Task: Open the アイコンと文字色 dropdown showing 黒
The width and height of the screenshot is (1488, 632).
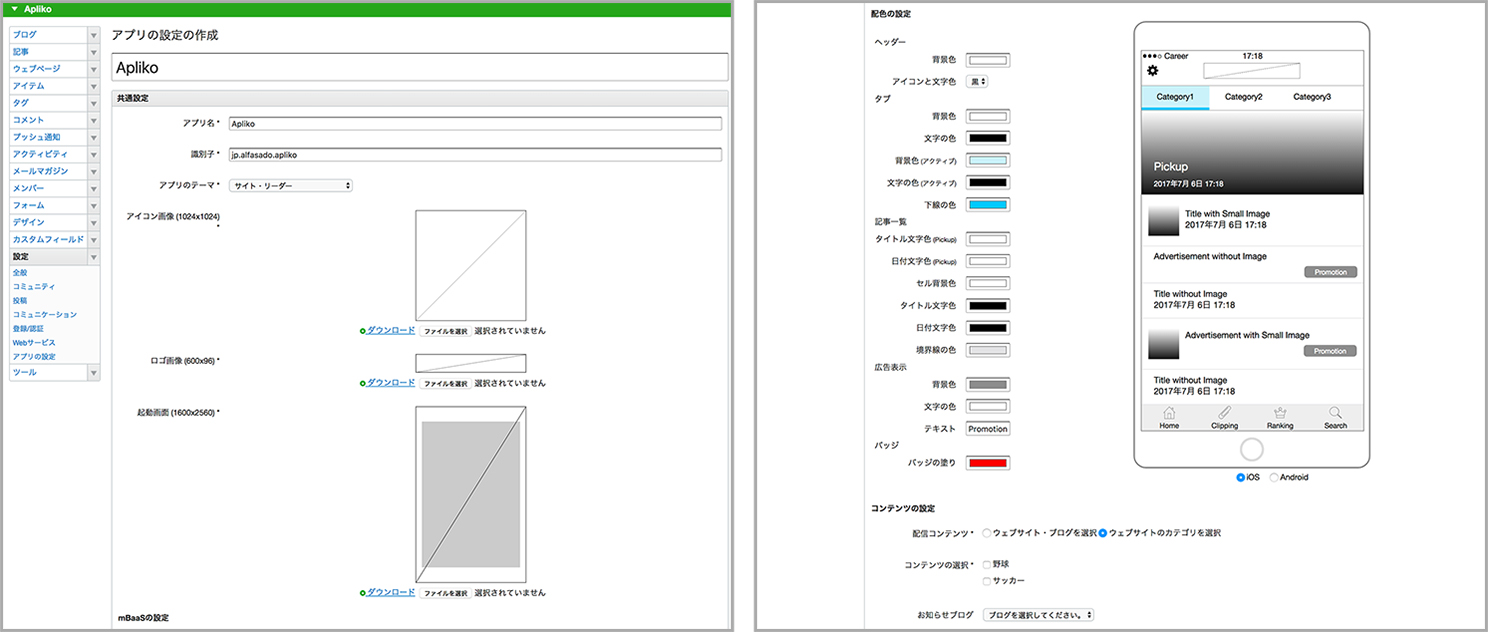Action: pos(978,81)
